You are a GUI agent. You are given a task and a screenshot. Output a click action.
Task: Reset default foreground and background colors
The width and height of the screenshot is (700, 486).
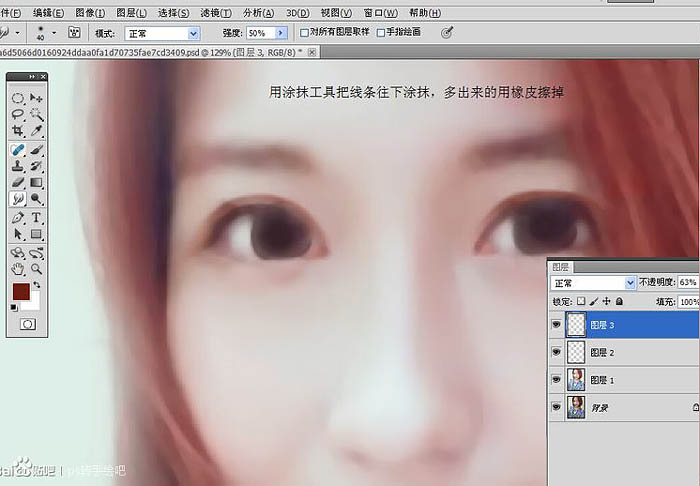14,307
